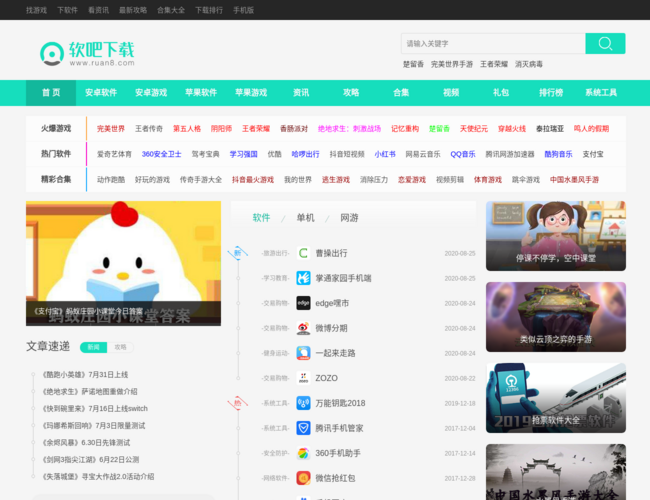Click the green search magnifier button

coord(605,44)
